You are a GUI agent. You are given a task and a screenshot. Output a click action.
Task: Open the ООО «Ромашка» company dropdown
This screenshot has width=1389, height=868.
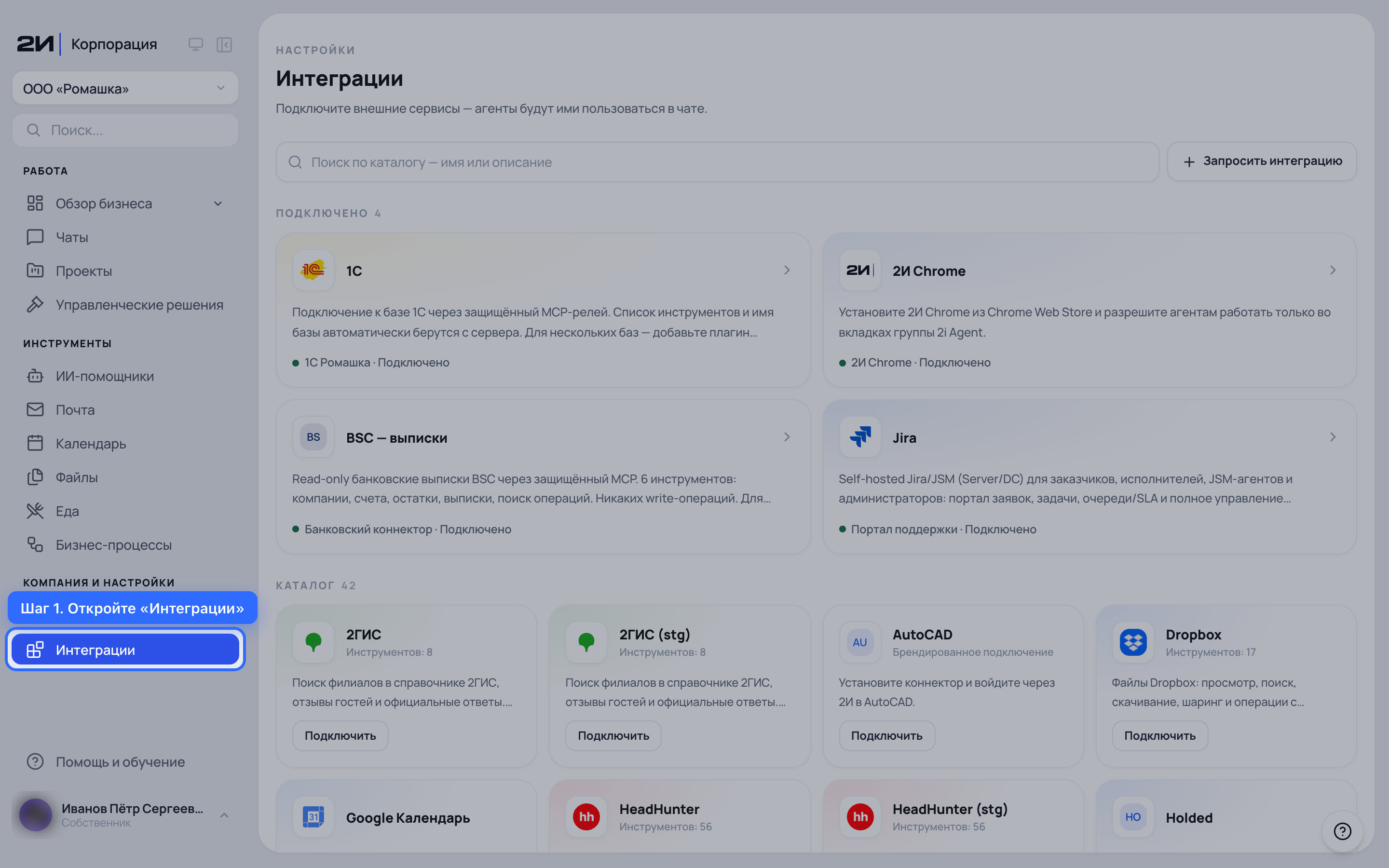(x=125, y=88)
